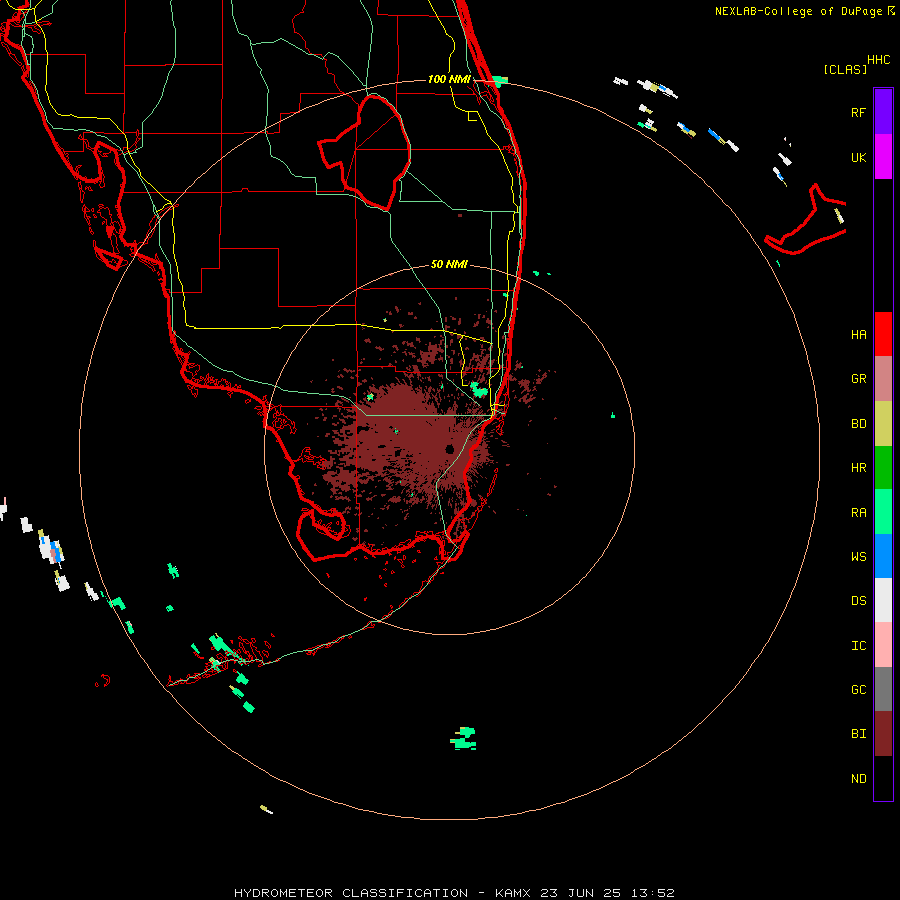The height and width of the screenshot is (900, 900).
Task: Click the RA light green legend swatch
Action: [x=883, y=512]
